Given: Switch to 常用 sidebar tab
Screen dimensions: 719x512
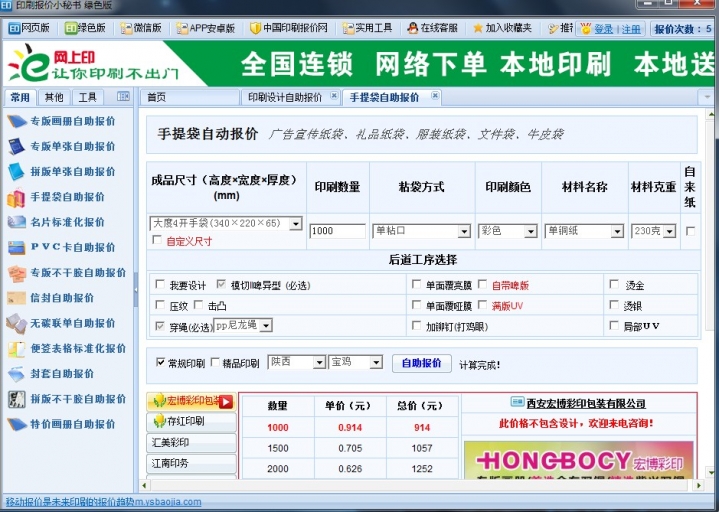Looking at the screenshot, I should (x=20, y=97).
